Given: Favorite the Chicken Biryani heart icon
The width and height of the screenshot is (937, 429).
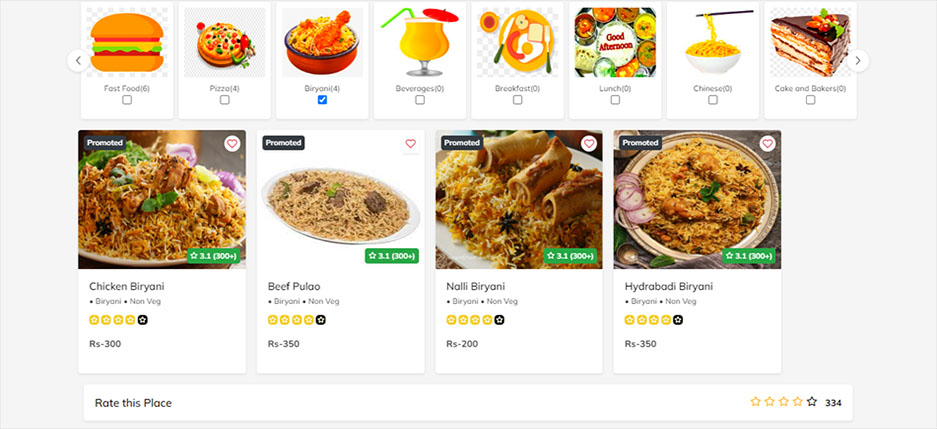Looking at the screenshot, I should pos(232,144).
